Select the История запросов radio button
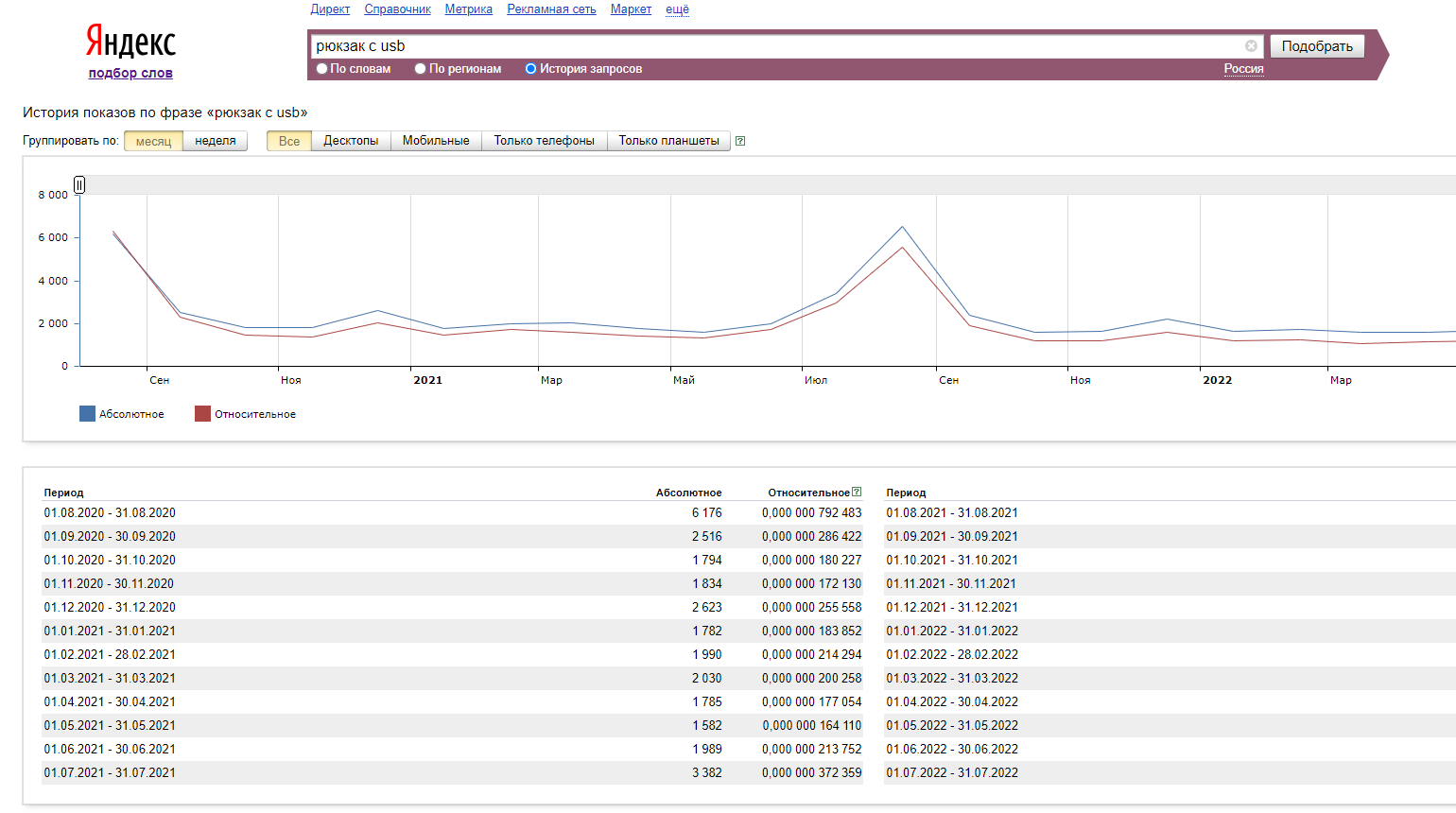The image size is (1456, 813). coord(530,69)
